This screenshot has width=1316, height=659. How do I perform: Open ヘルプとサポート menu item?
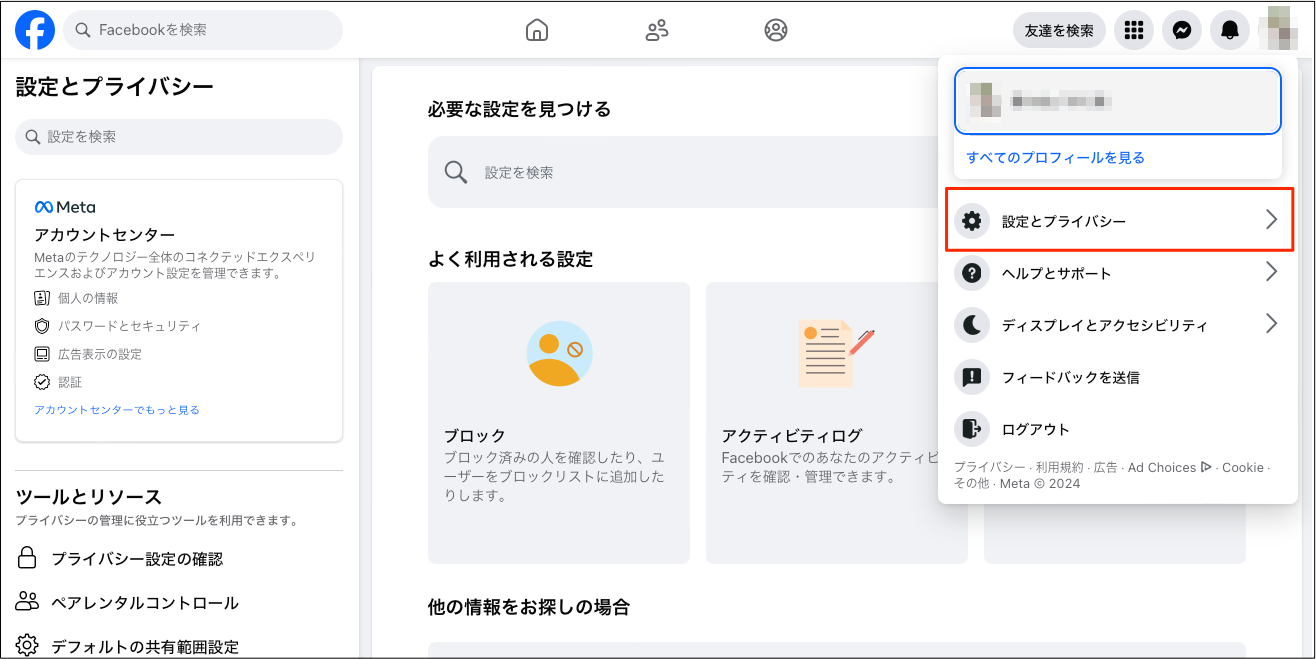pyautogui.click(x=1118, y=273)
